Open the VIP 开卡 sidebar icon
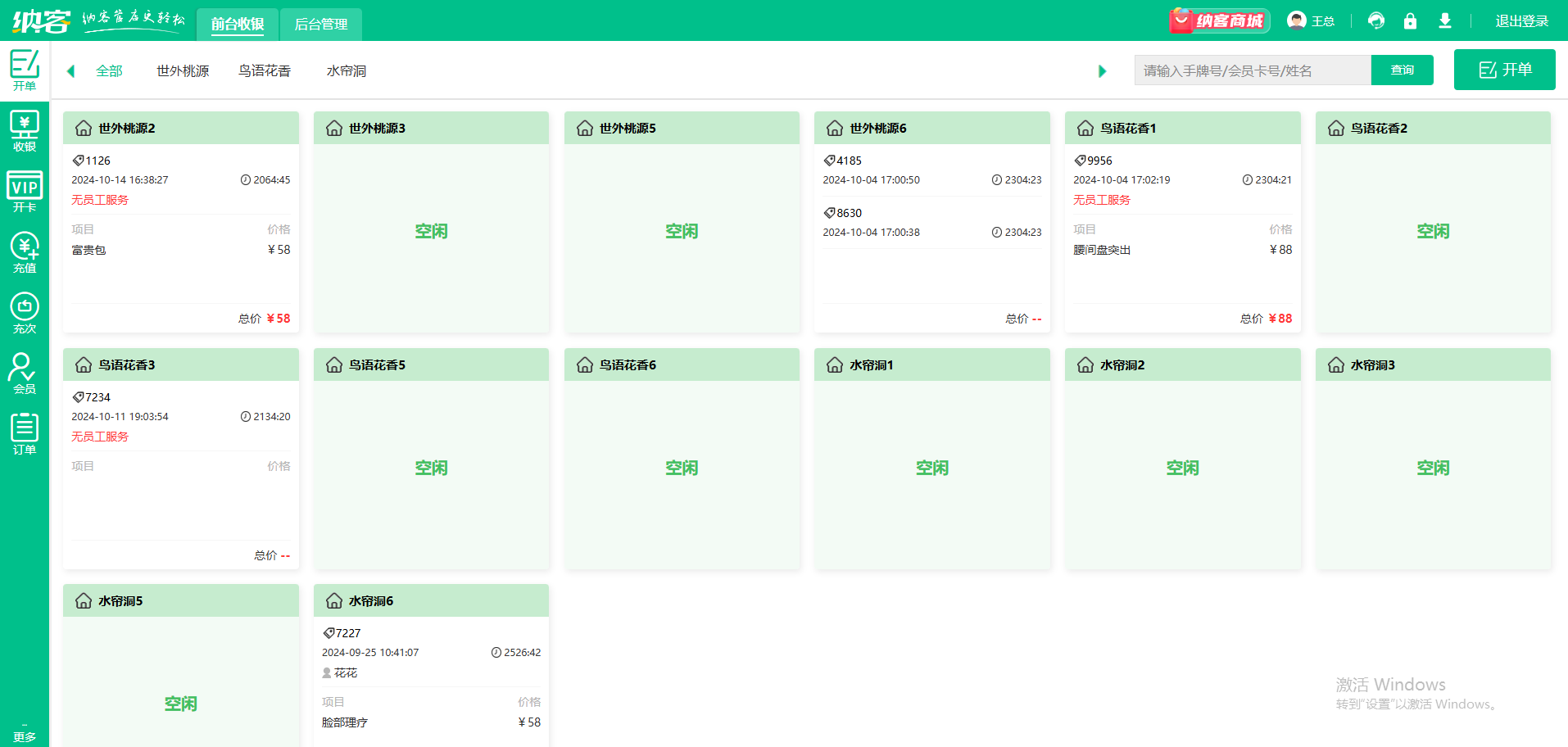 point(25,192)
